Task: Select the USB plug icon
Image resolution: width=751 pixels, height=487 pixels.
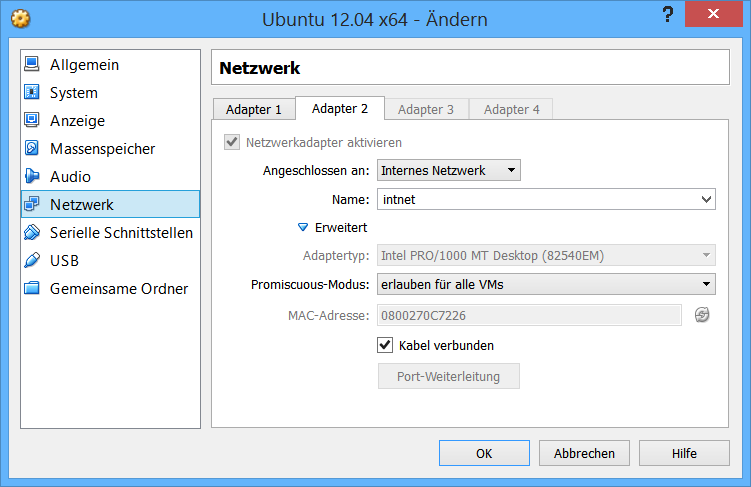Action: point(32,261)
